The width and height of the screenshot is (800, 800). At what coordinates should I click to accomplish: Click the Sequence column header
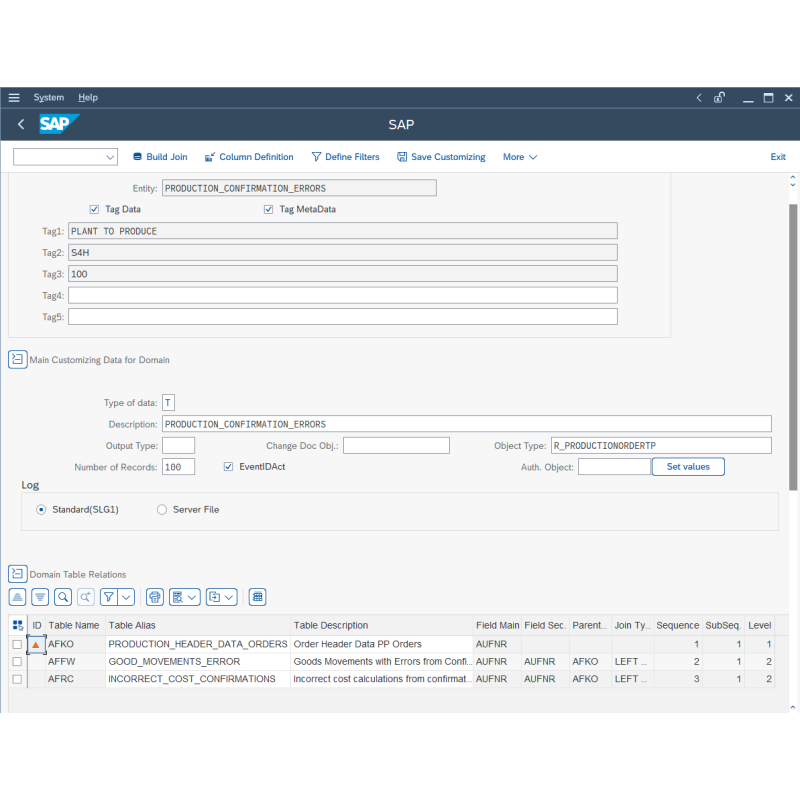pos(678,625)
